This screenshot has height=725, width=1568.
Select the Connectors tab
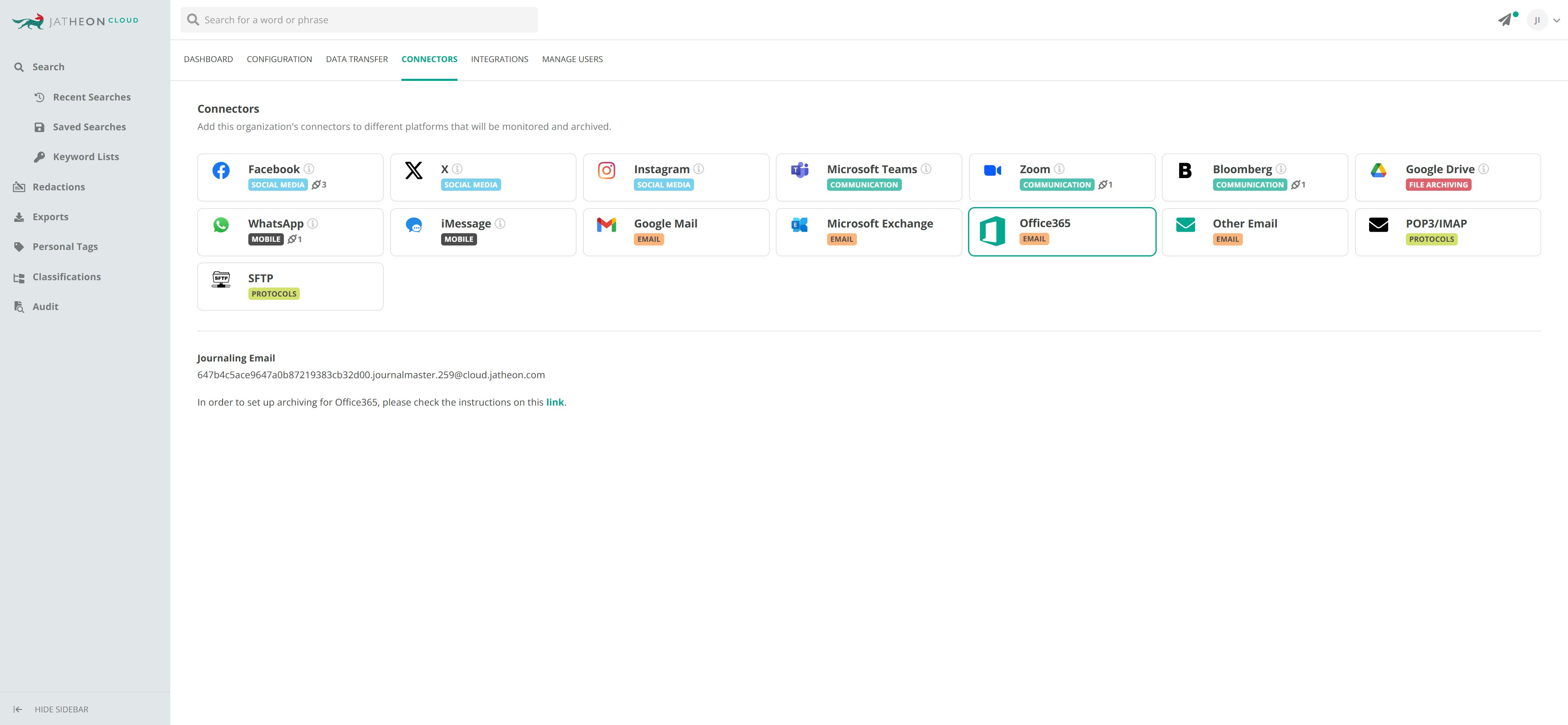tap(429, 59)
